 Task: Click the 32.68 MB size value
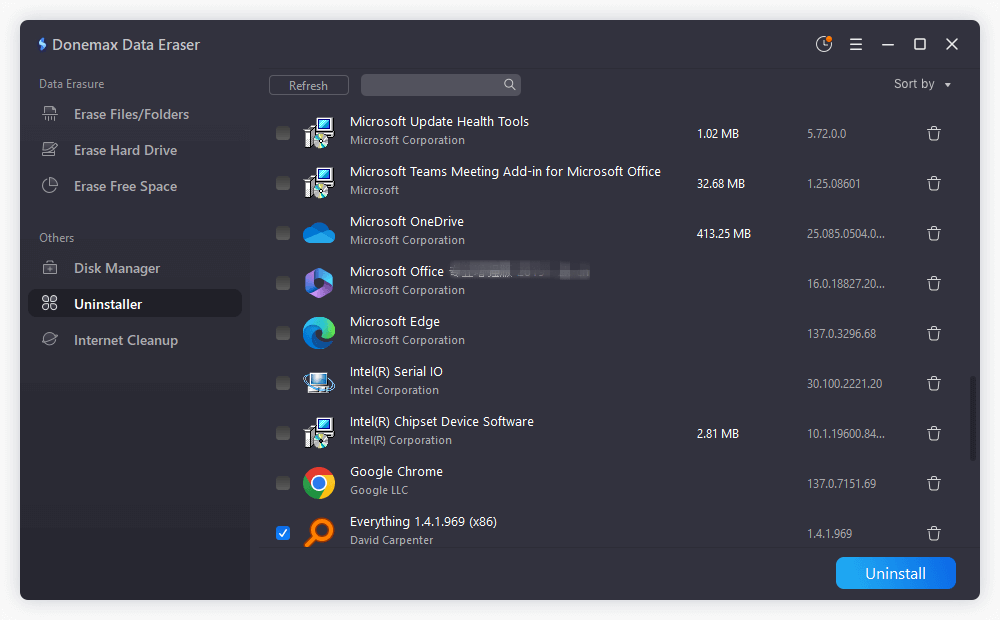(721, 184)
